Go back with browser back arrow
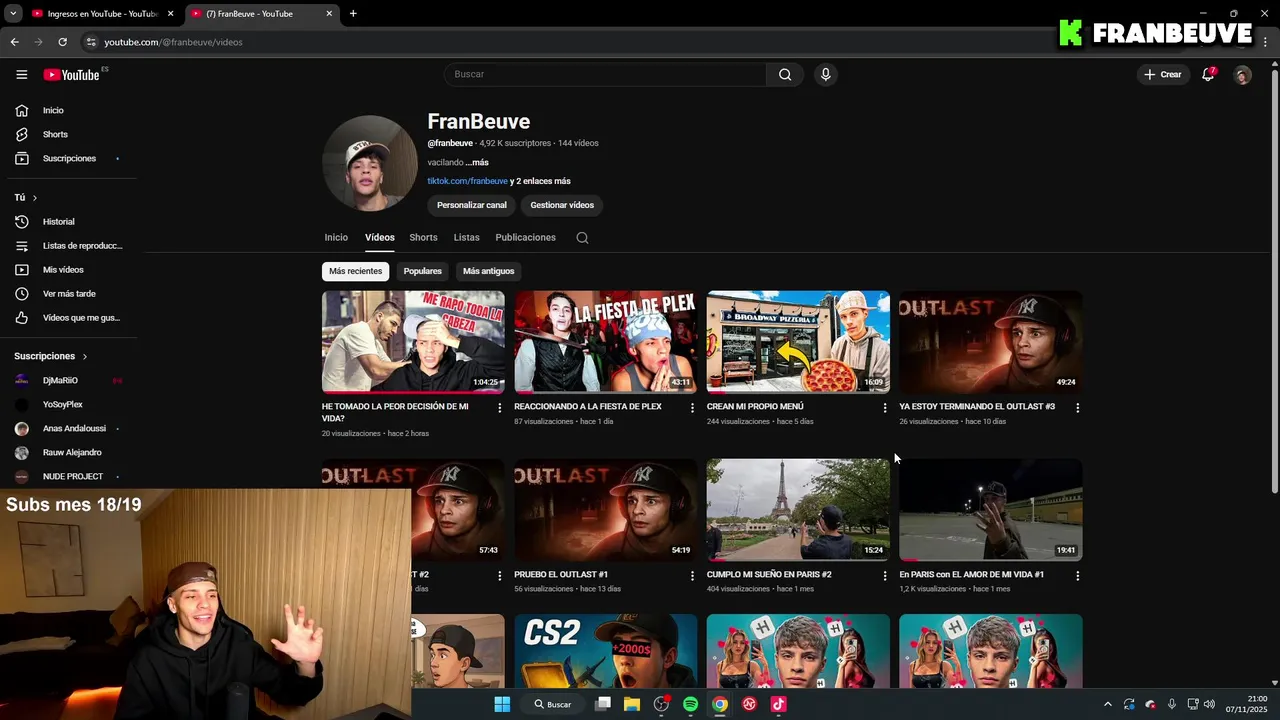Image resolution: width=1280 pixels, height=720 pixels. 14,42
